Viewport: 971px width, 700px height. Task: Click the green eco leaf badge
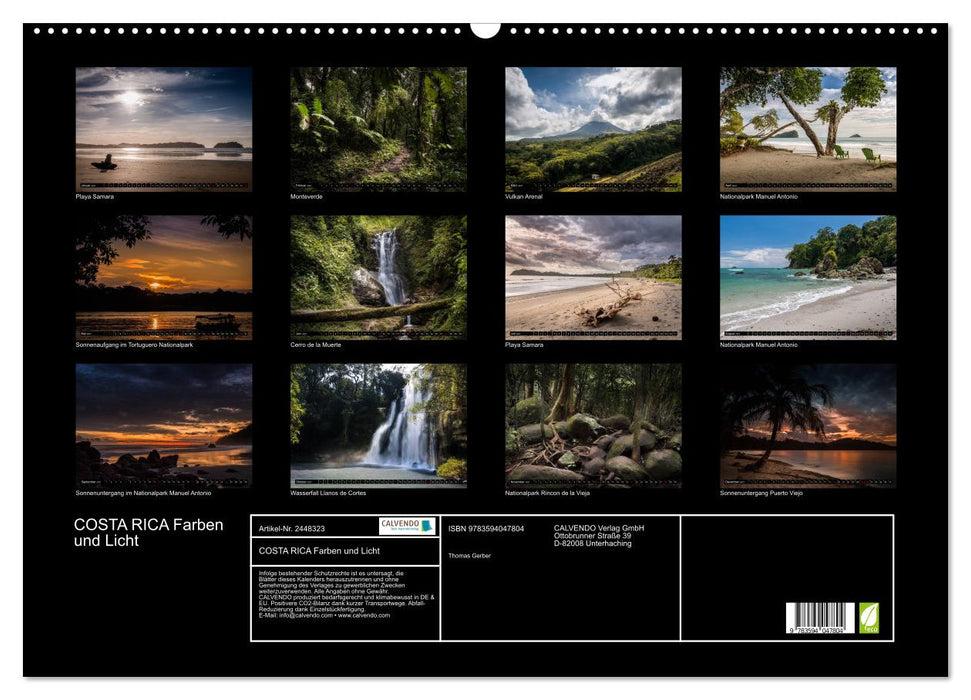[868, 618]
